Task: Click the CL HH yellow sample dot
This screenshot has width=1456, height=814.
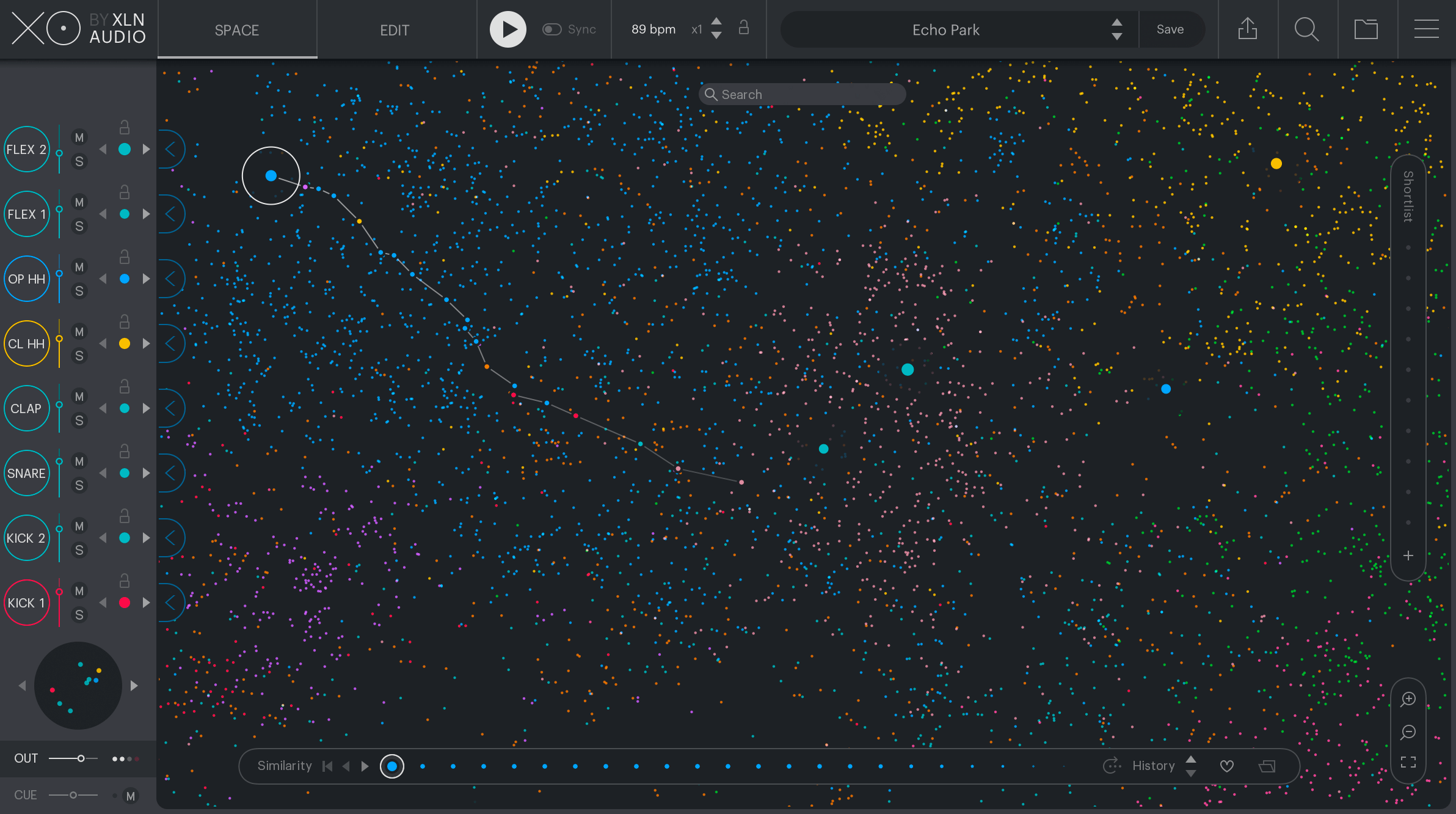Action: (125, 343)
